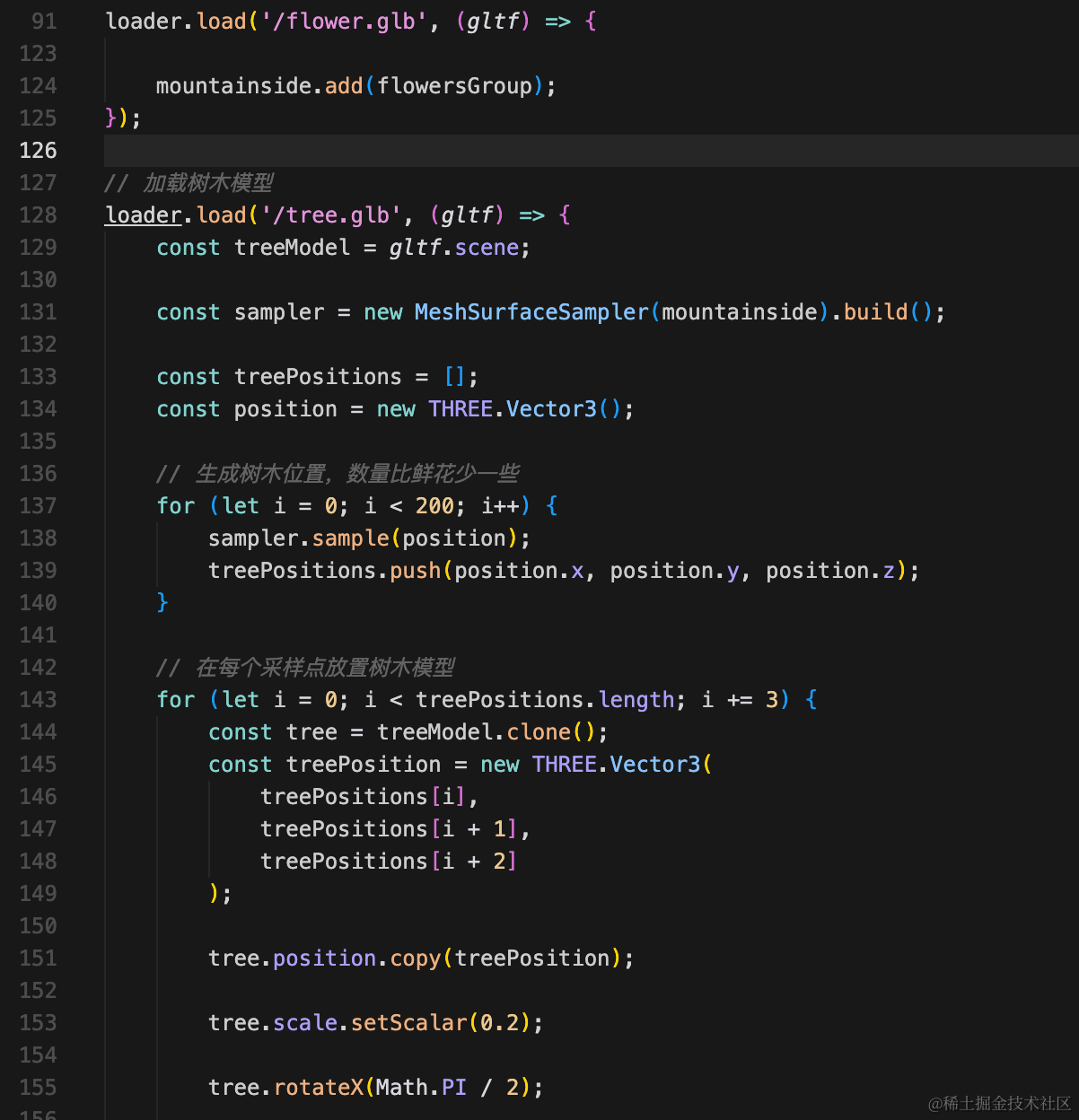Click line number 151 in the gutter
The width and height of the screenshot is (1079, 1120).
click(x=38, y=958)
